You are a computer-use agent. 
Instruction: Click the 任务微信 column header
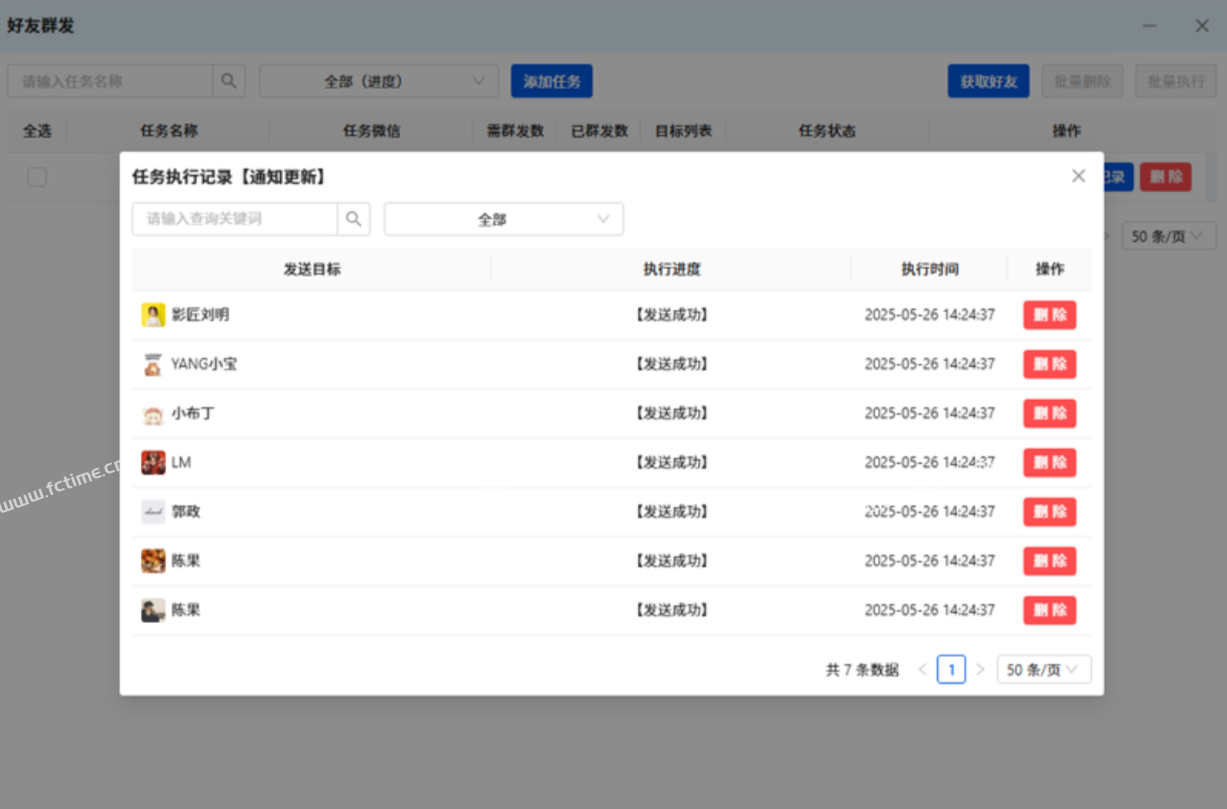(372, 130)
